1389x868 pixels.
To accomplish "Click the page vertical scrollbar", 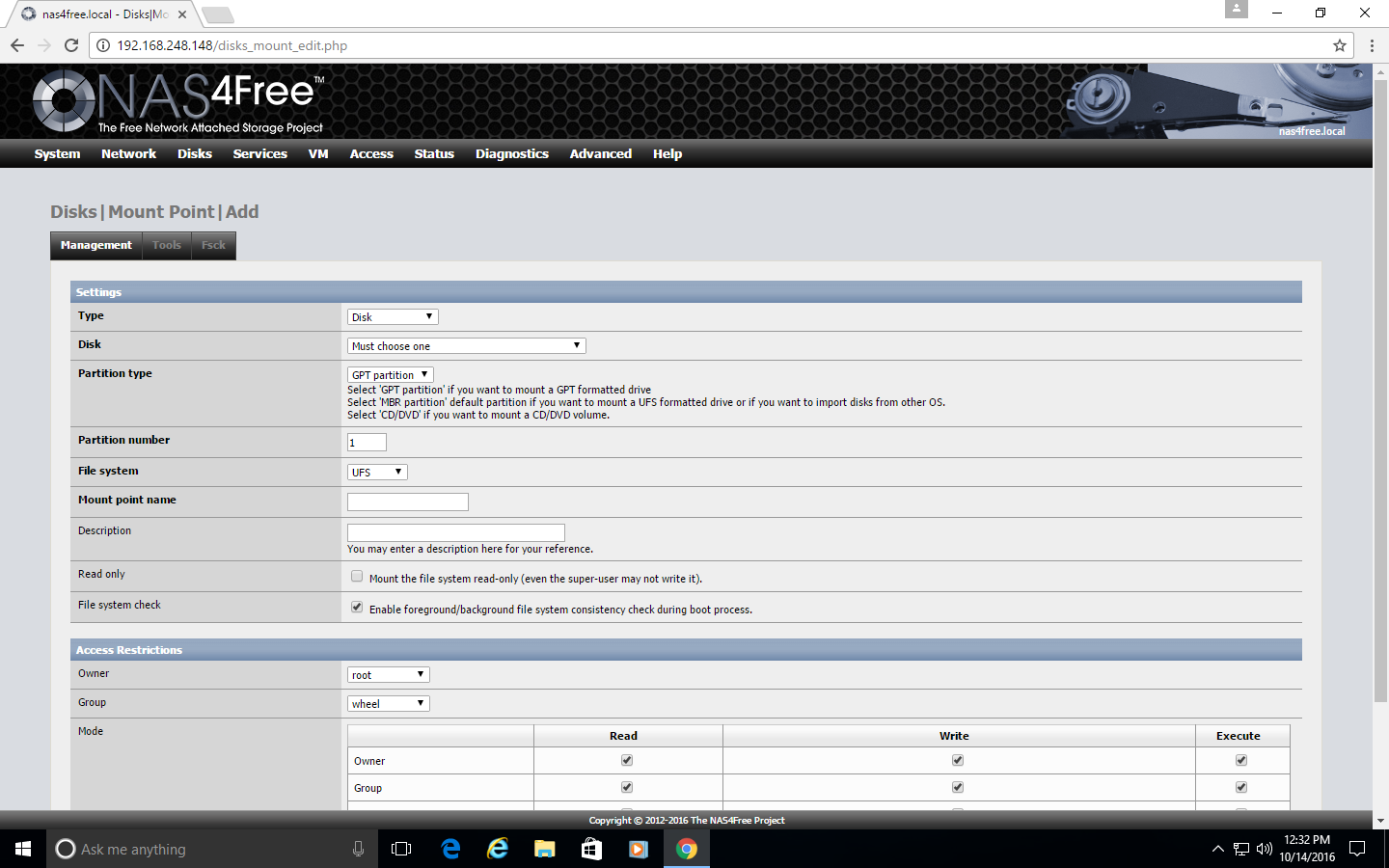I will tap(1380, 386).
